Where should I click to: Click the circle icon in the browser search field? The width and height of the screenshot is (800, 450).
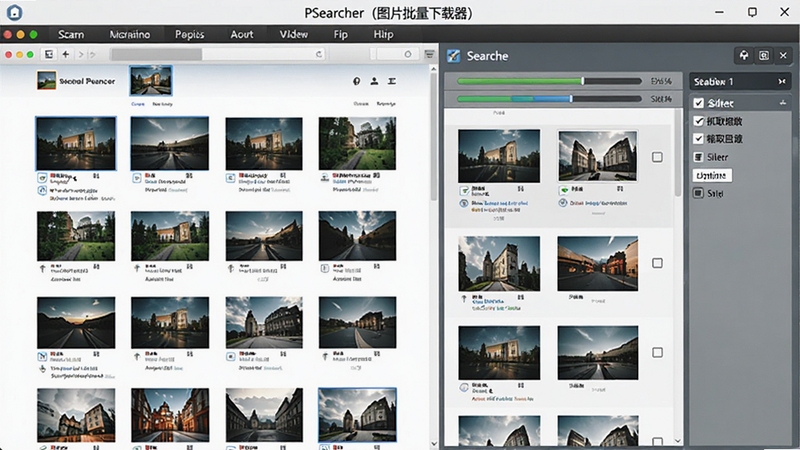pyautogui.click(x=408, y=54)
